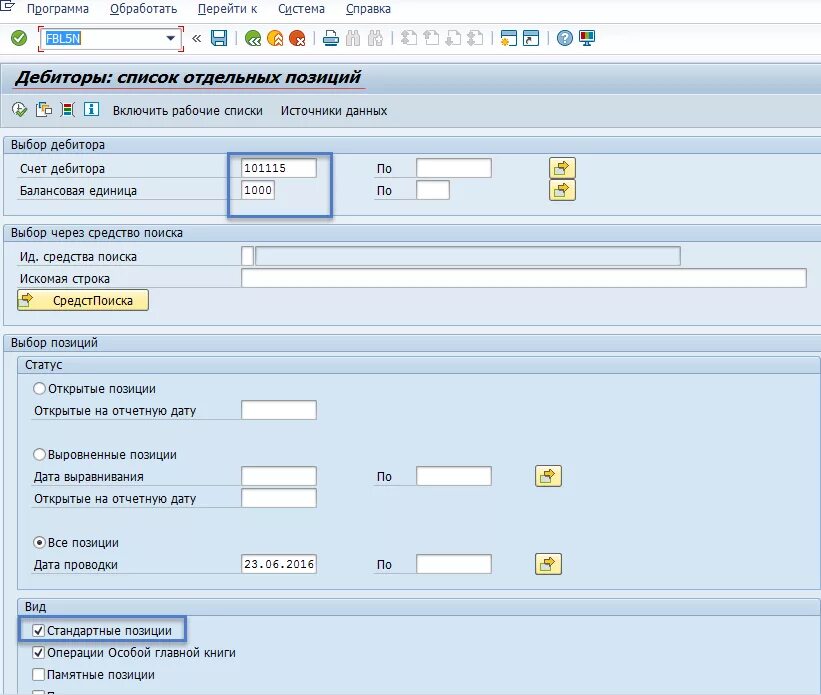This screenshot has height=695, width=821.
Task: Open the transaction code dropdown arrow
Action: [170, 38]
